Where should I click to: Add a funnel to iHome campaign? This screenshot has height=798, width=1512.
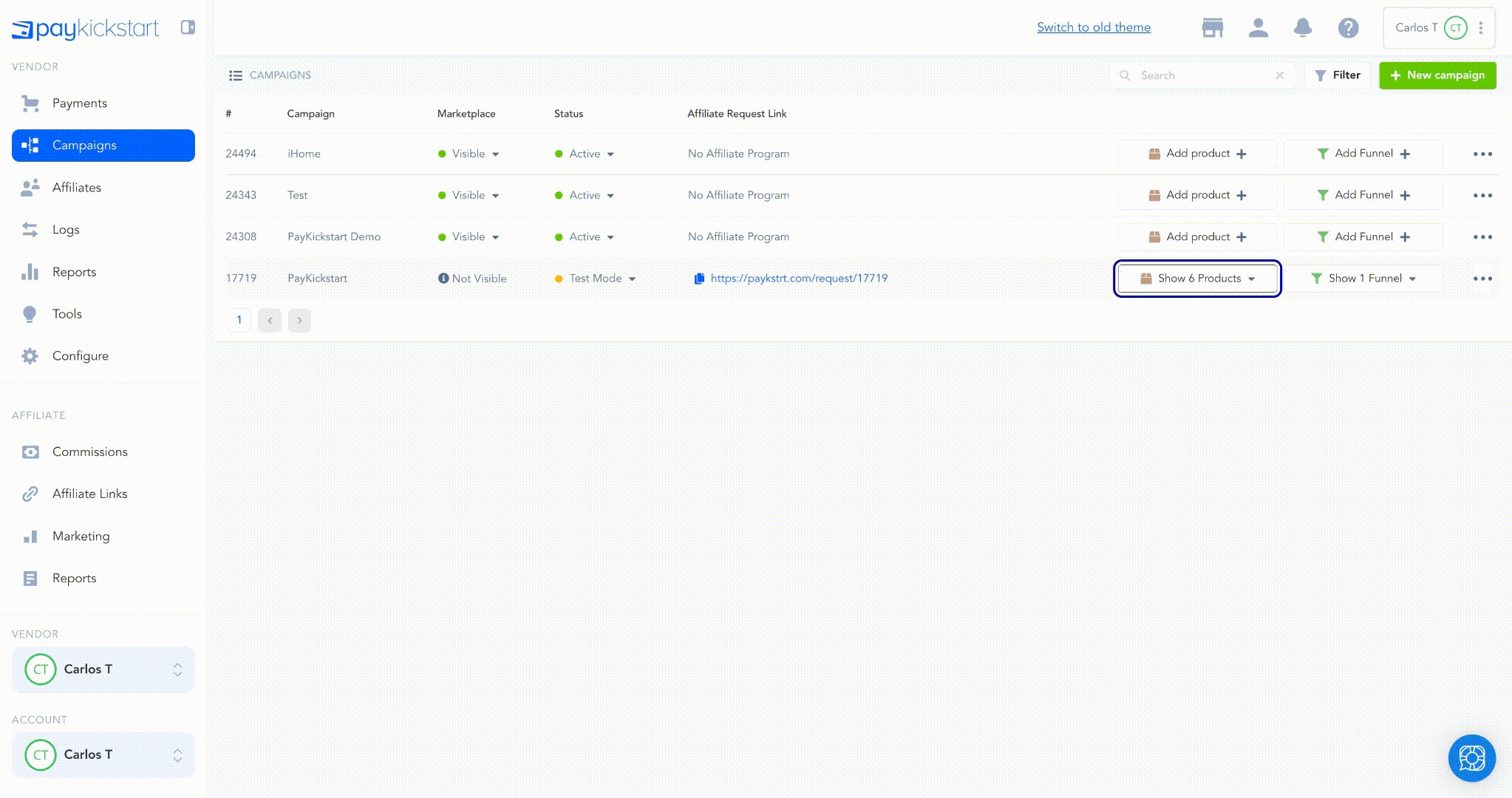point(1363,154)
